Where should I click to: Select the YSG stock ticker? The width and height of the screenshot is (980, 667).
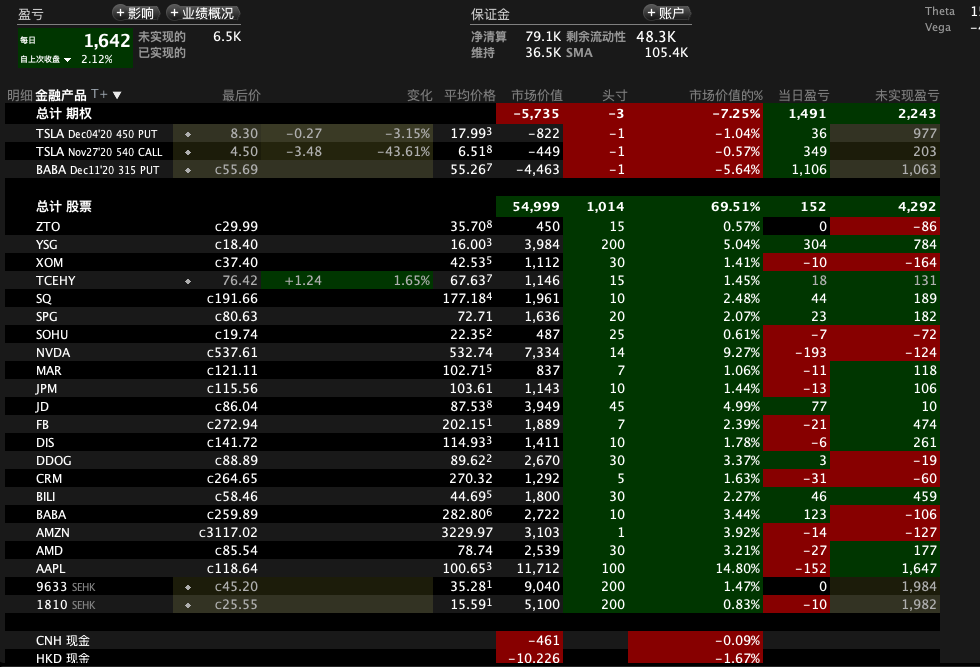pos(46,244)
